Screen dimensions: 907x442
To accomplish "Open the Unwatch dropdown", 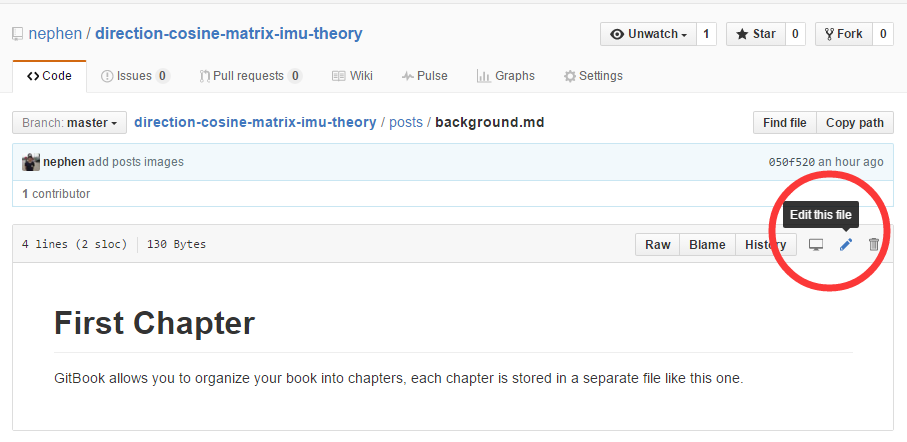I will [x=648, y=34].
